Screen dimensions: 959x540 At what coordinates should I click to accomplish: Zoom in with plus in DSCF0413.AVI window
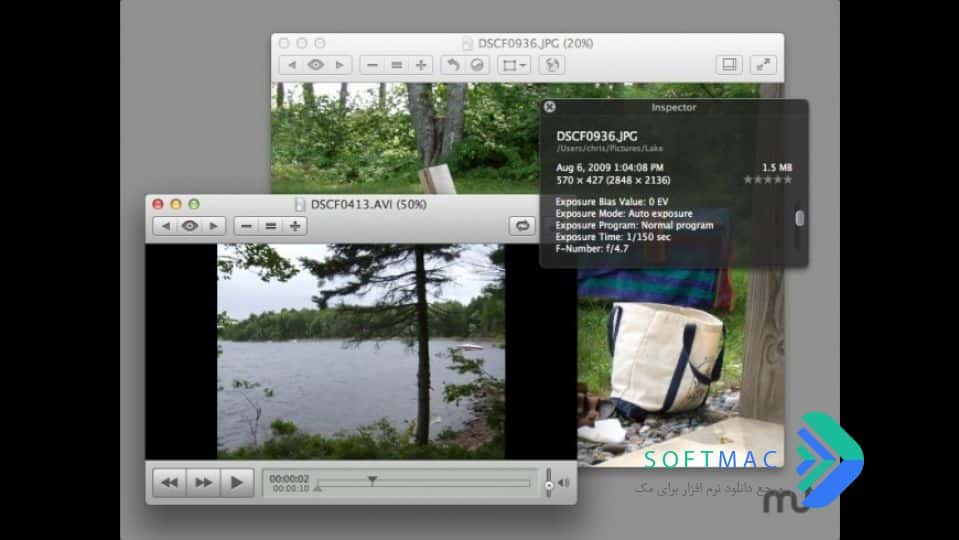point(295,226)
